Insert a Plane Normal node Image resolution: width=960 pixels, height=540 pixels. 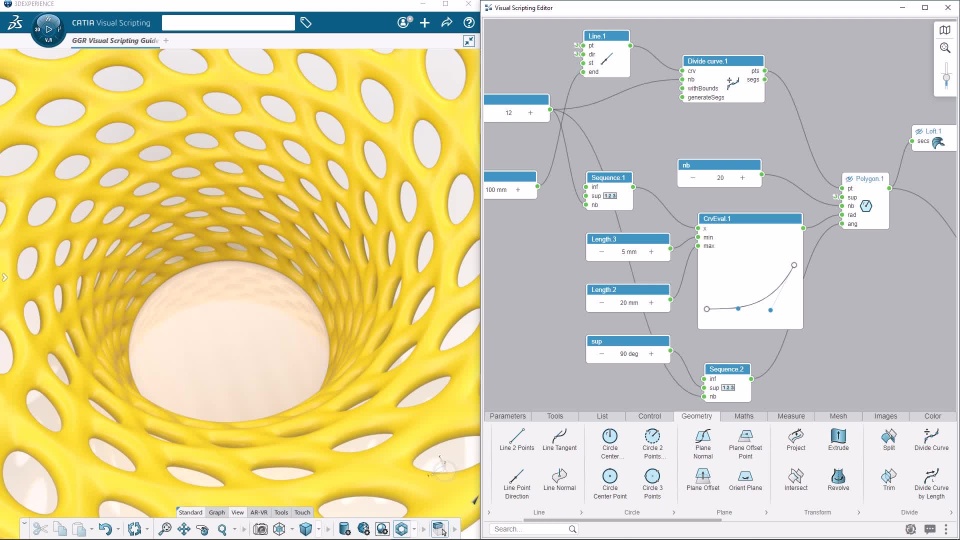coord(703,444)
